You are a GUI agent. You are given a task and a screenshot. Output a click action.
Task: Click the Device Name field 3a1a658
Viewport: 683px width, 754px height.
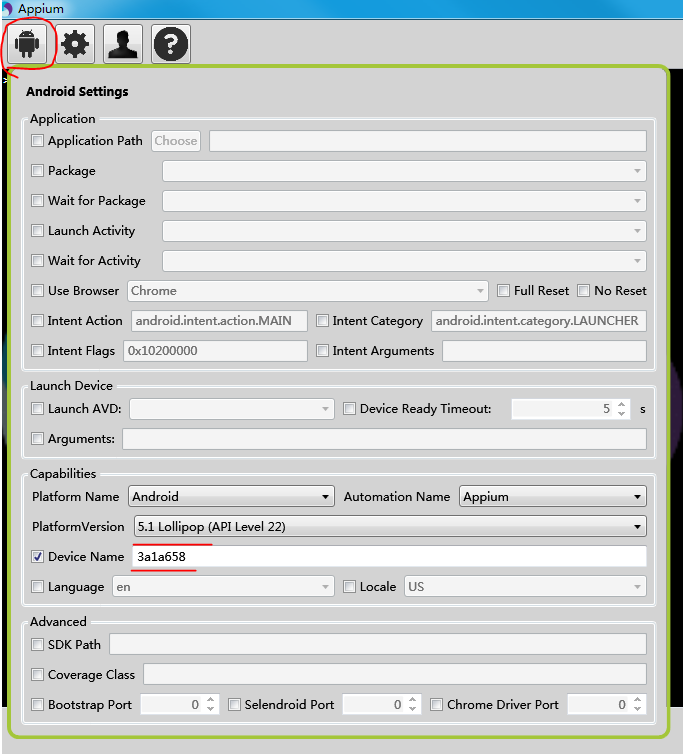[x=390, y=557]
